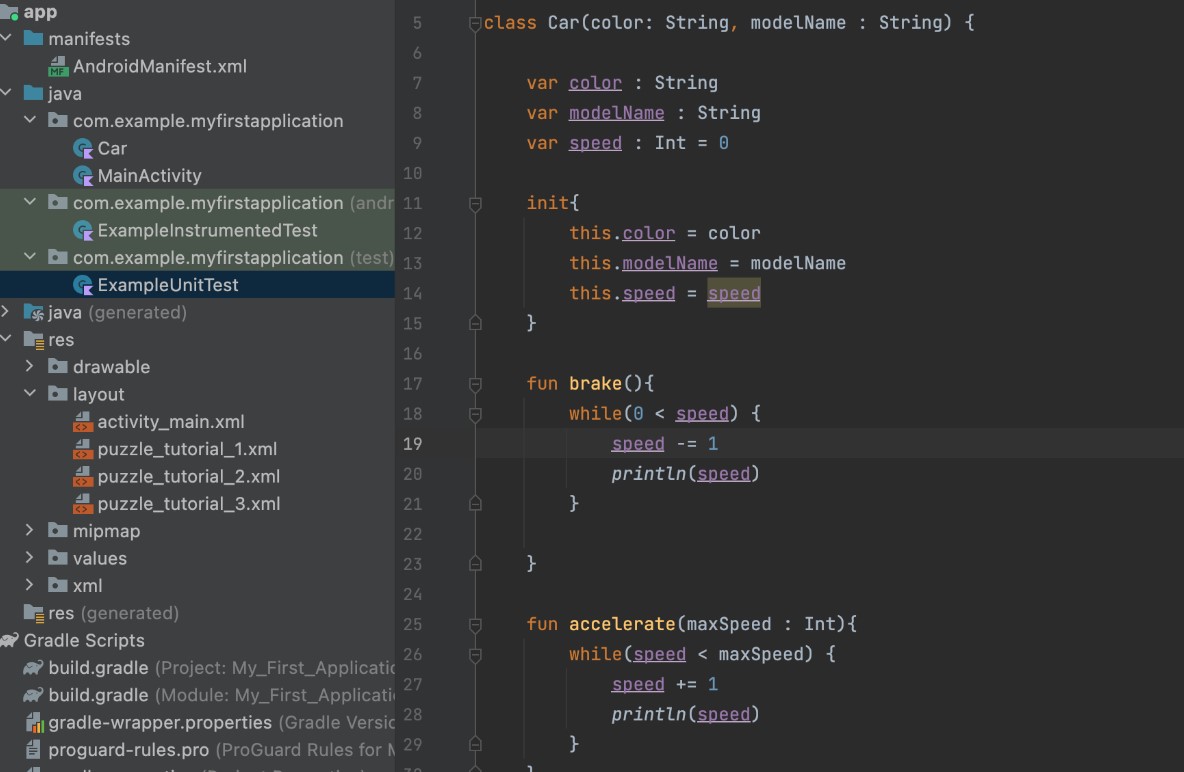Expand the xml folder
This screenshot has height=772, width=1184.
[x=30, y=585]
